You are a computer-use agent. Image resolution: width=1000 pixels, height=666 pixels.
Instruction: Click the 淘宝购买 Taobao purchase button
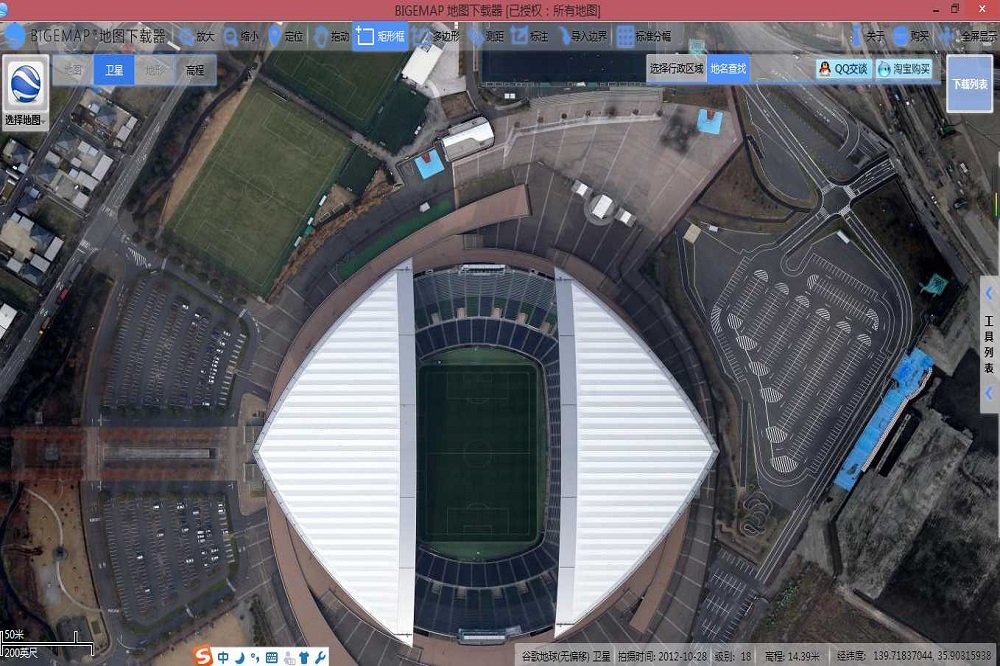pyautogui.click(x=904, y=69)
